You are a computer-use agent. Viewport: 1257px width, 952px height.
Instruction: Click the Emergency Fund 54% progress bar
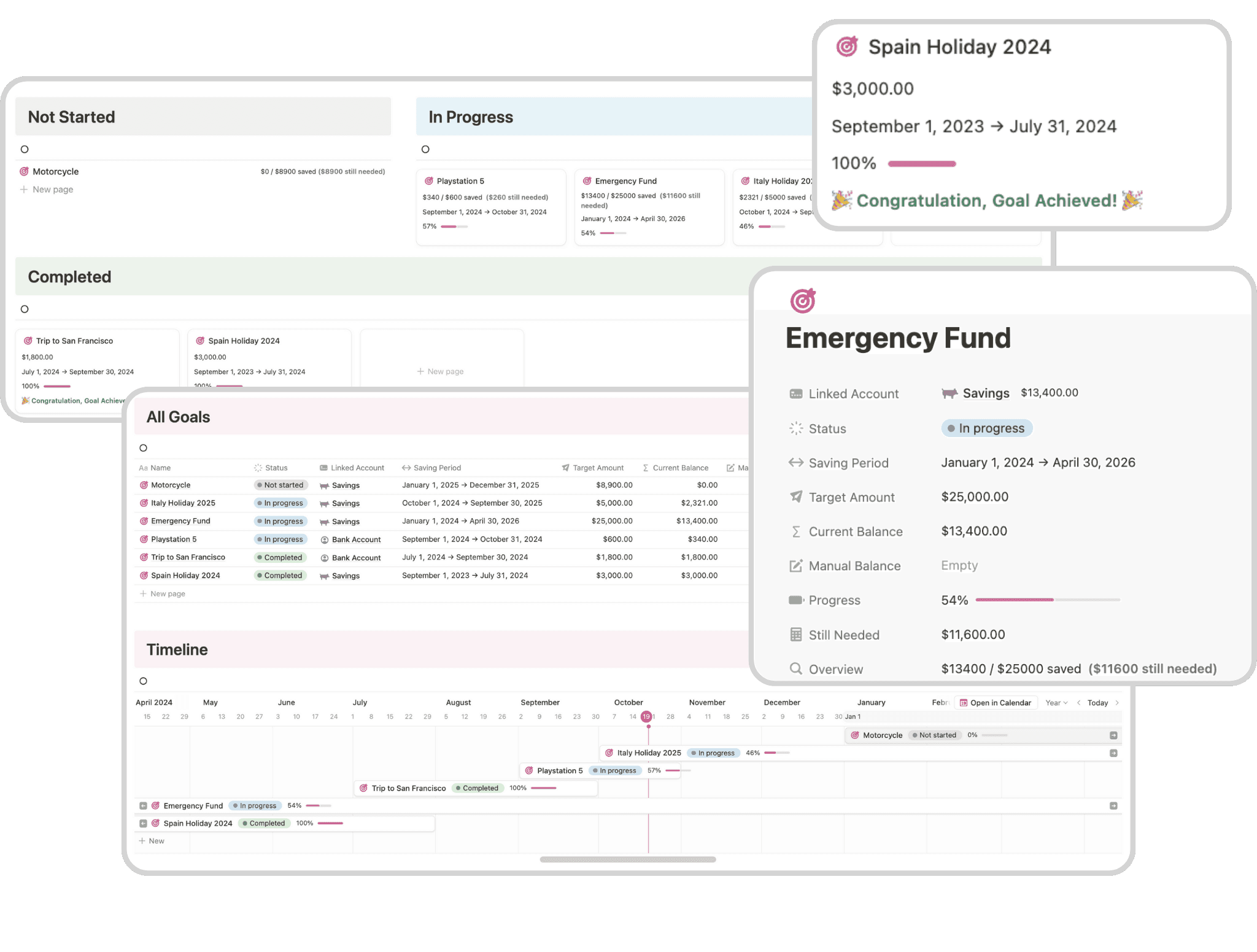(x=1047, y=600)
